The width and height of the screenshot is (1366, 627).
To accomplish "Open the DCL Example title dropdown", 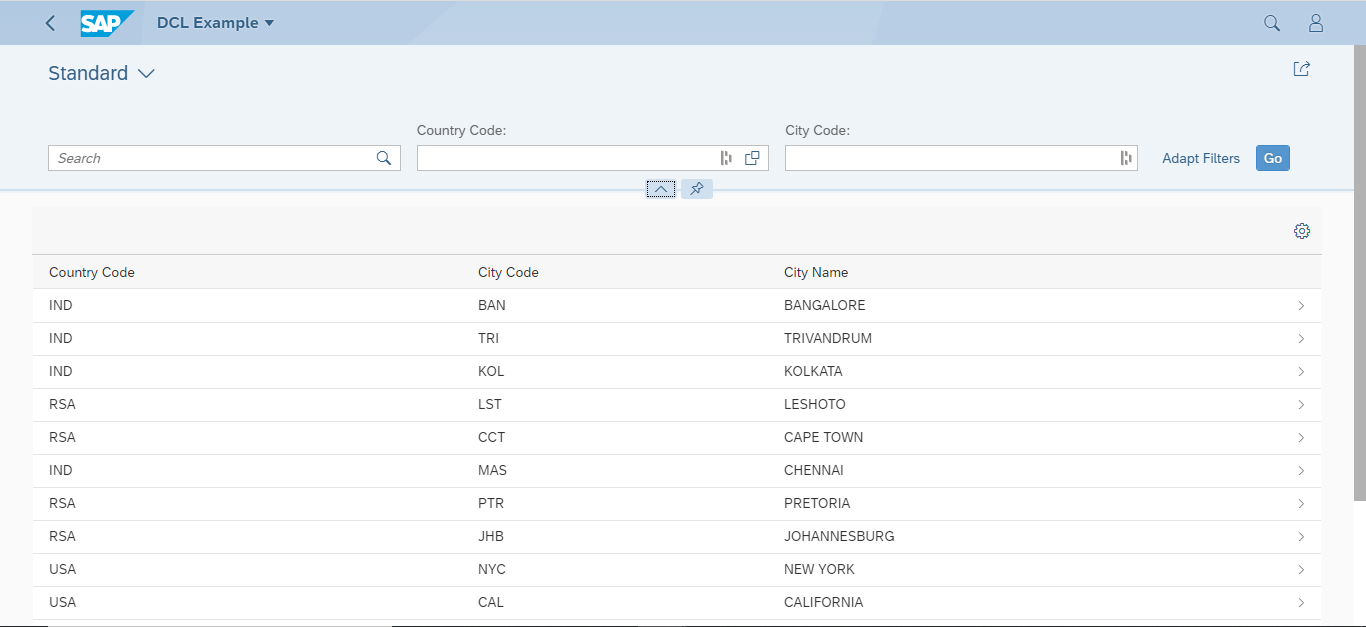I will click(215, 22).
